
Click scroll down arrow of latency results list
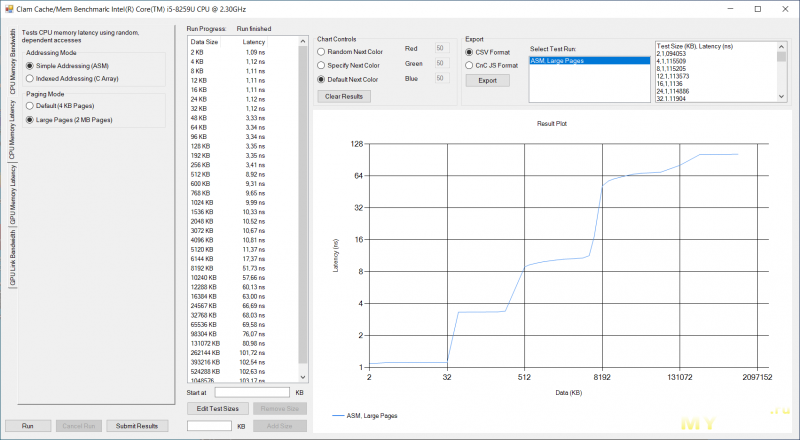[303, 377]
